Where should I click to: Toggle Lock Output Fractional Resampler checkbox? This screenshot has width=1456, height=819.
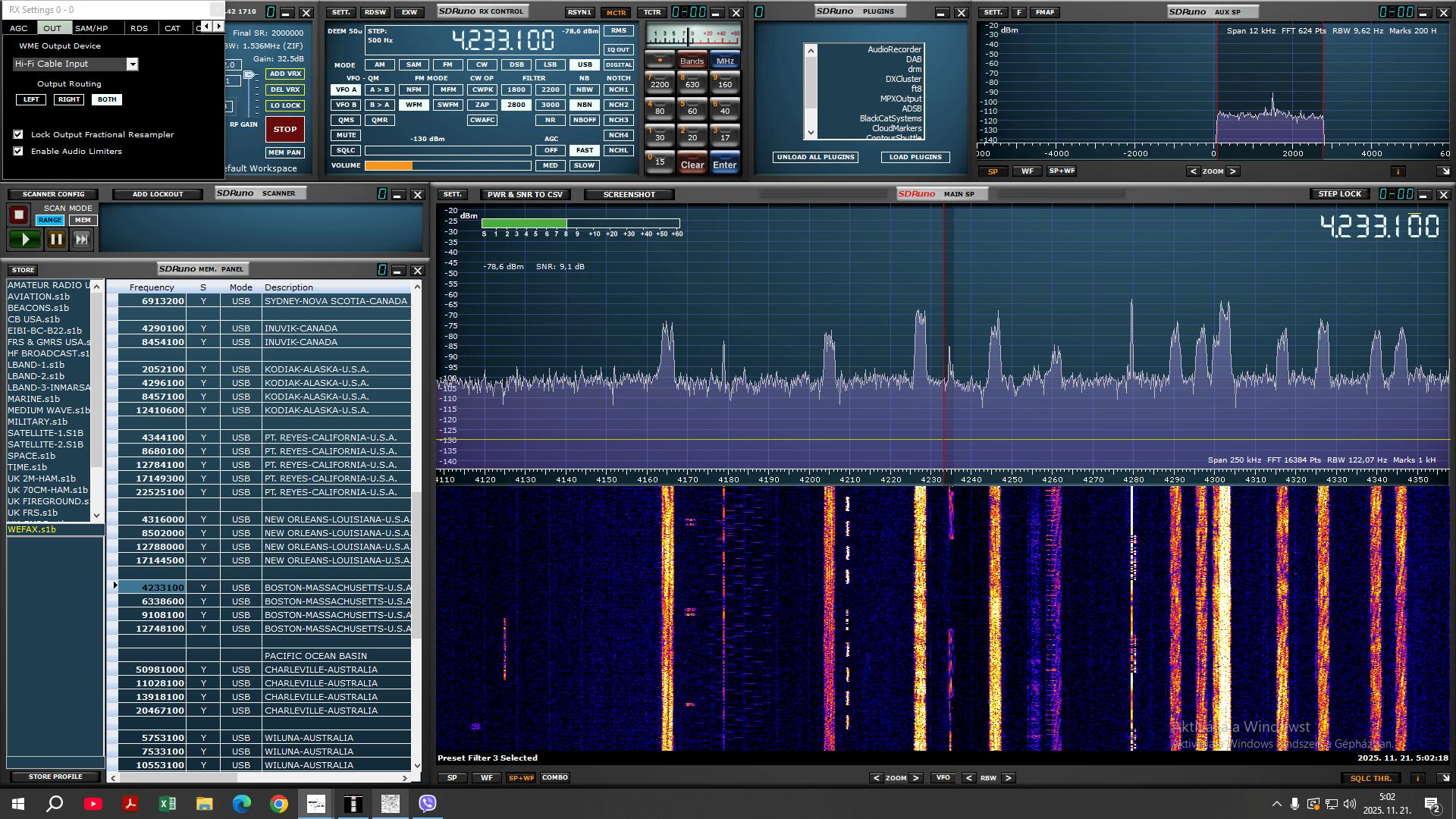point(18,134)
